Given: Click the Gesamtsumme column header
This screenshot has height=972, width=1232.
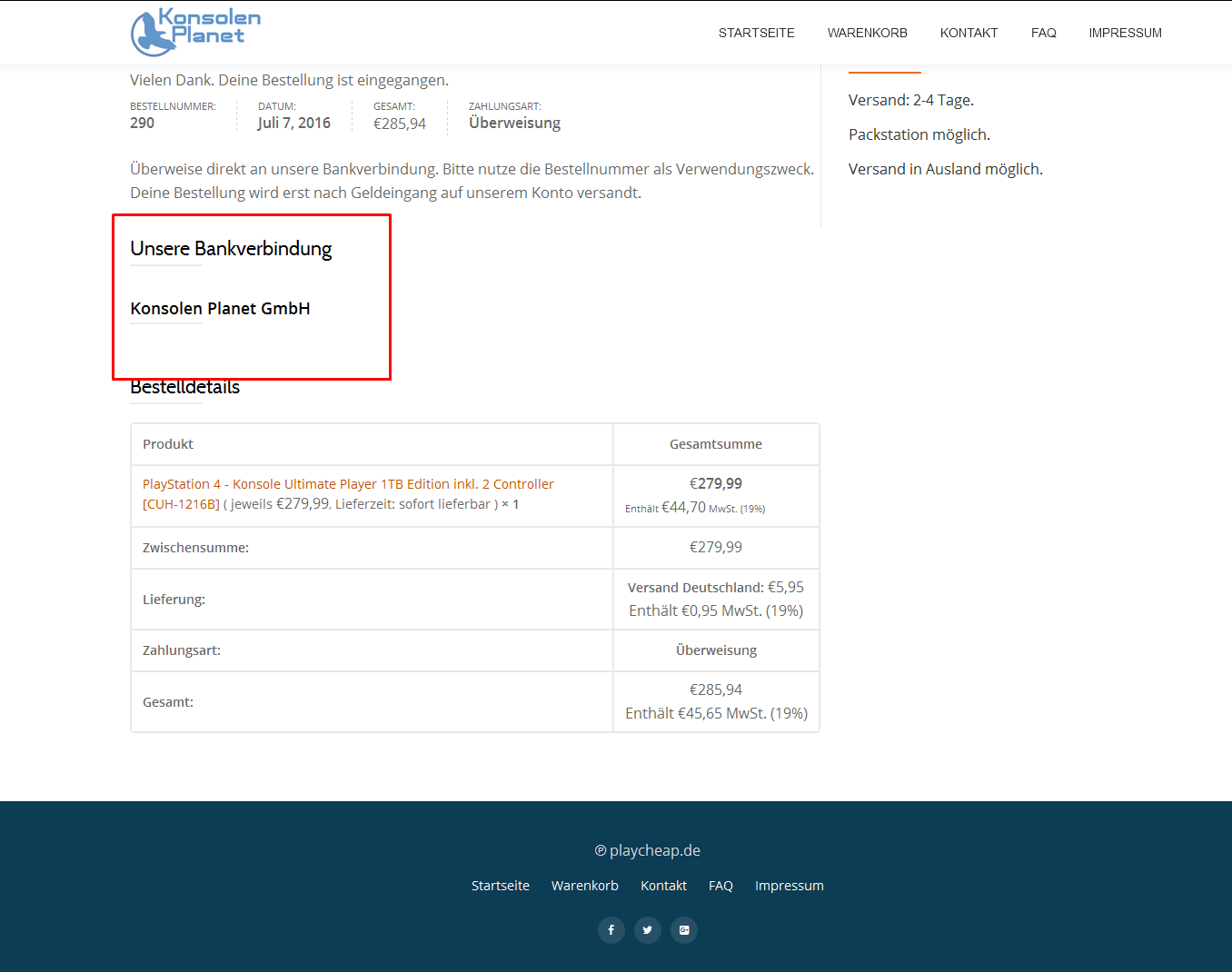Looking at the screenshot, I should (716, 444).
